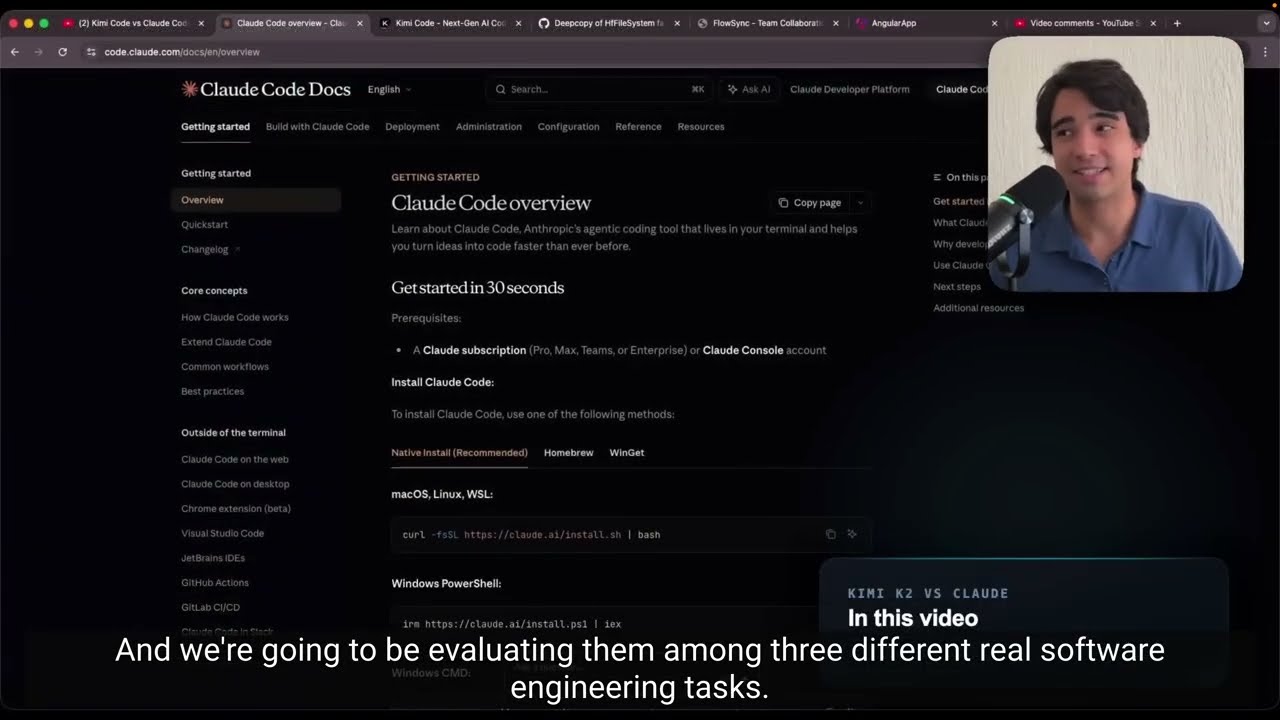1280x720 pixels.
Task: Open the Reference tab
Action: click(x=638, y=127)
